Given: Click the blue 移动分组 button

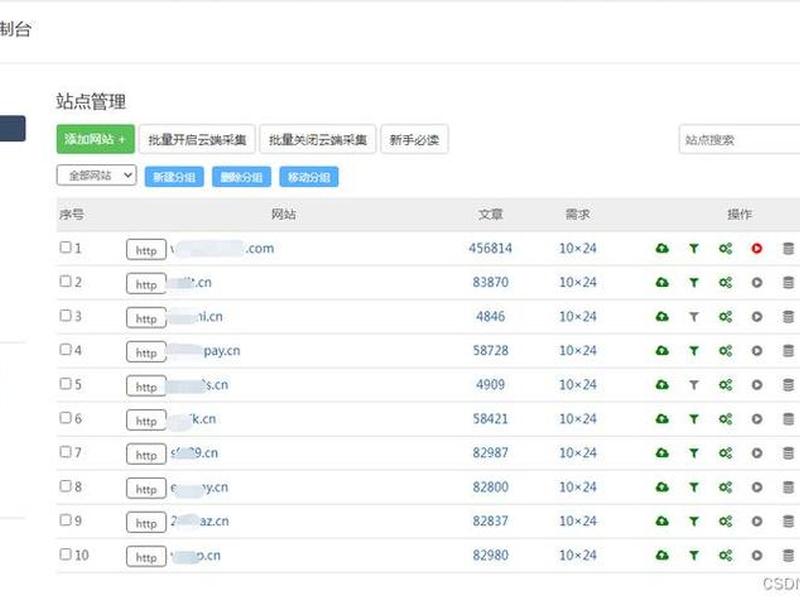Looking at the screenshot, I should pyautogui.click(x=309, y=177).
